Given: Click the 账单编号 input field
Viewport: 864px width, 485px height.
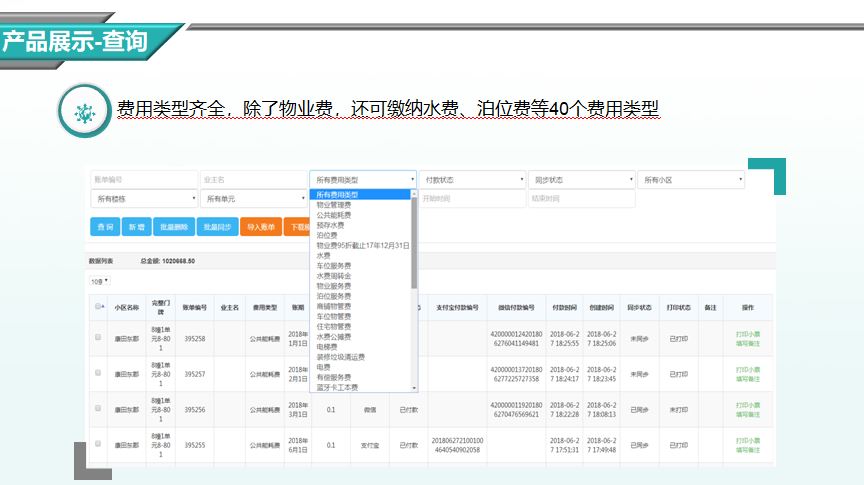Looking at the screenshot, I should 142,180.
